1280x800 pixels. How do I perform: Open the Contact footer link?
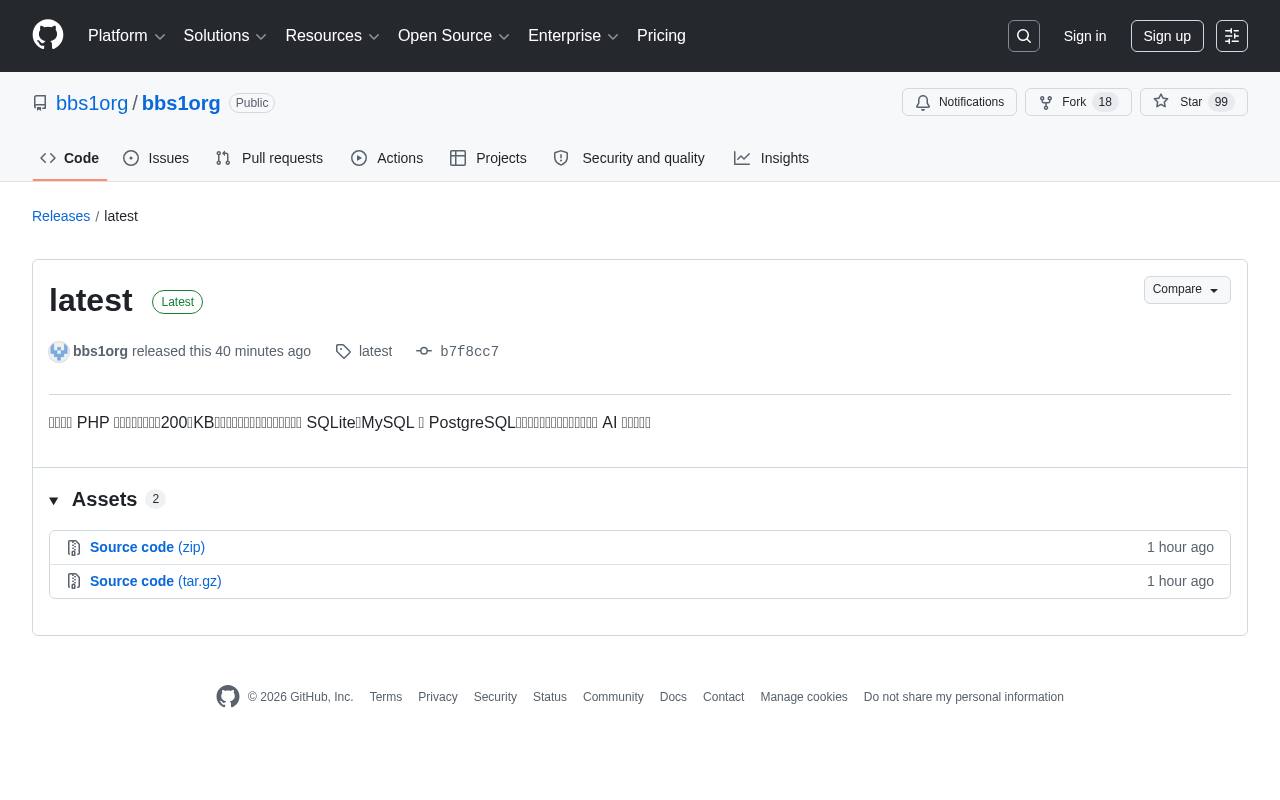723,697
